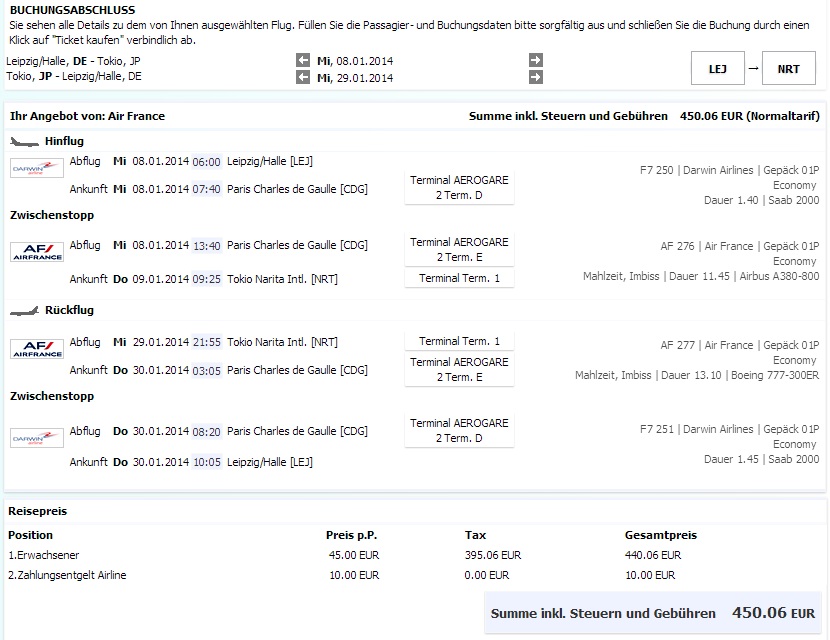Click Terminal AEROGARE 2 Term. D box for F7 251
The width and height of the screenshot is (830, 640).
click(459, 430)
